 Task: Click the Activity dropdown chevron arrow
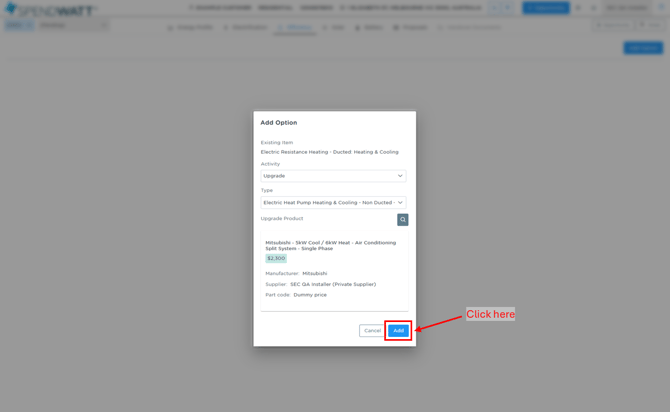[x=400, y=176]
